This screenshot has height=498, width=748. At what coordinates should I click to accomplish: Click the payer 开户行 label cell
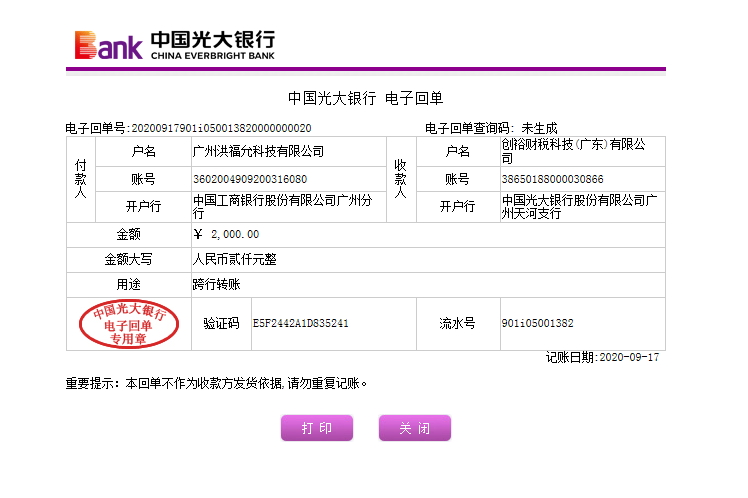143,207
